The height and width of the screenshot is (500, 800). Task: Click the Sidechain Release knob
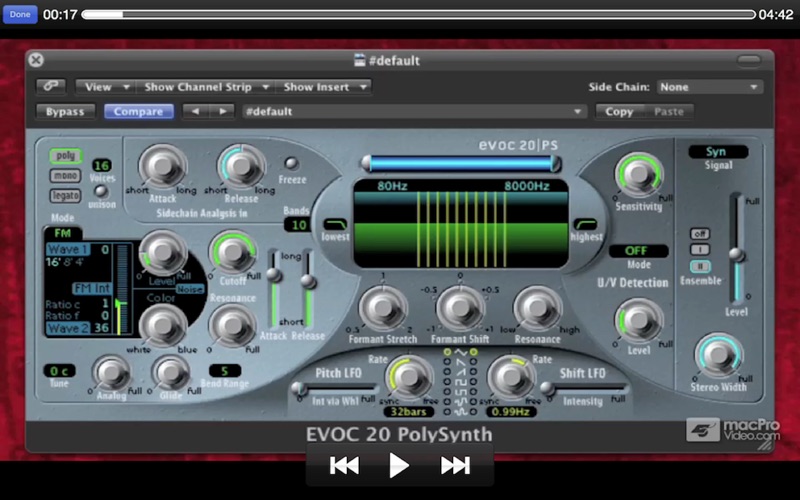241,166
